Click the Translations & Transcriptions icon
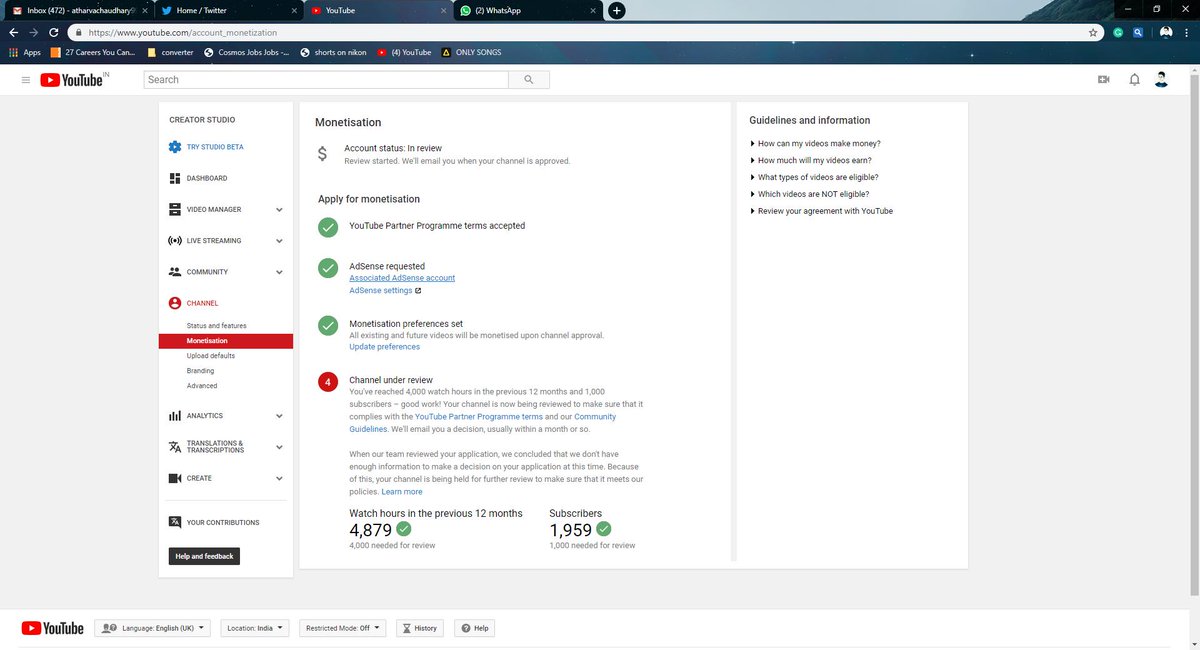 [175, 447]
